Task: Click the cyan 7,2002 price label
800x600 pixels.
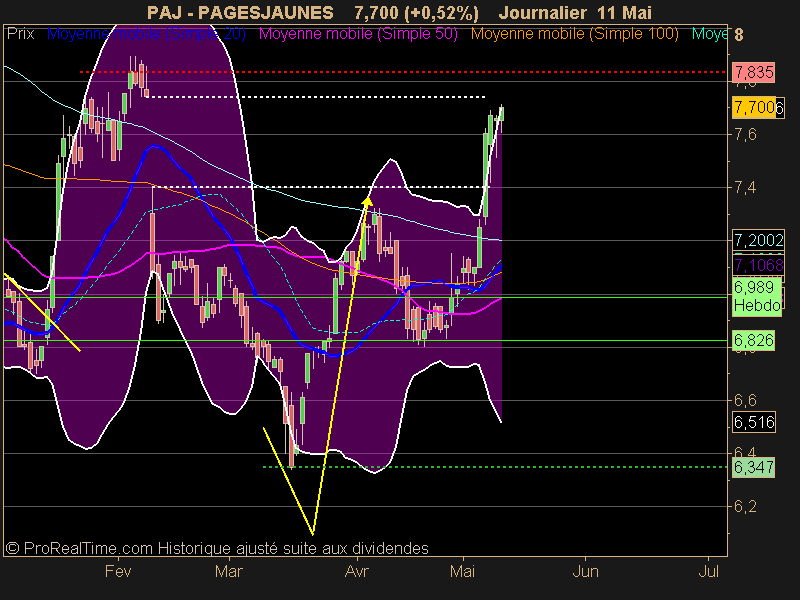Action: 758,240
